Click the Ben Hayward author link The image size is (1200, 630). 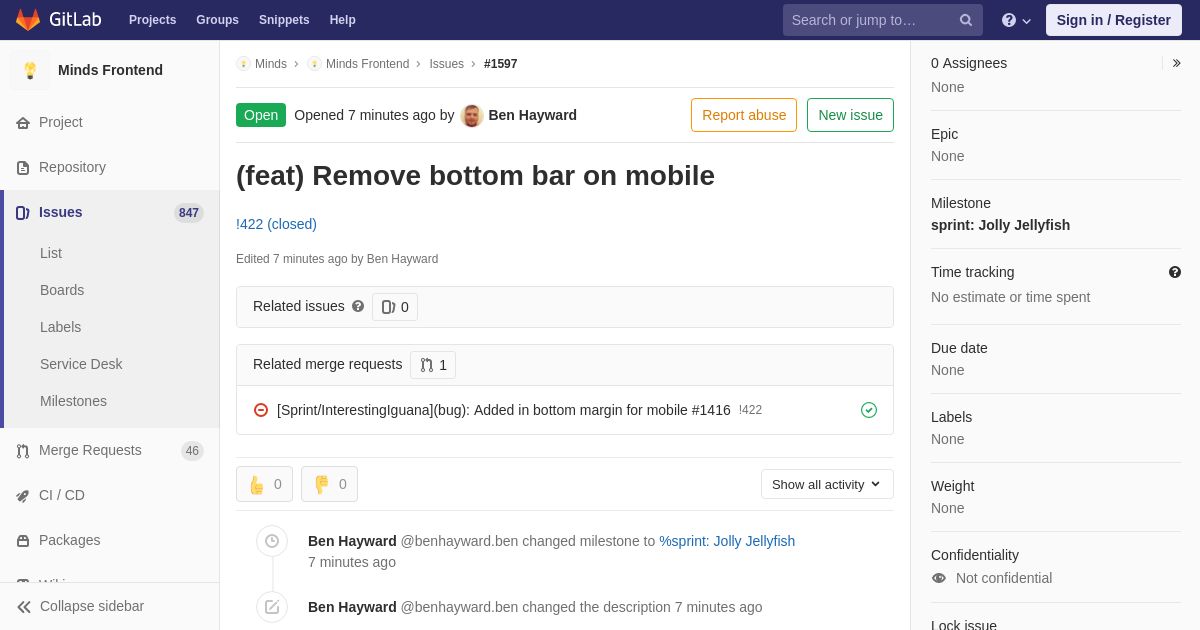532,115
